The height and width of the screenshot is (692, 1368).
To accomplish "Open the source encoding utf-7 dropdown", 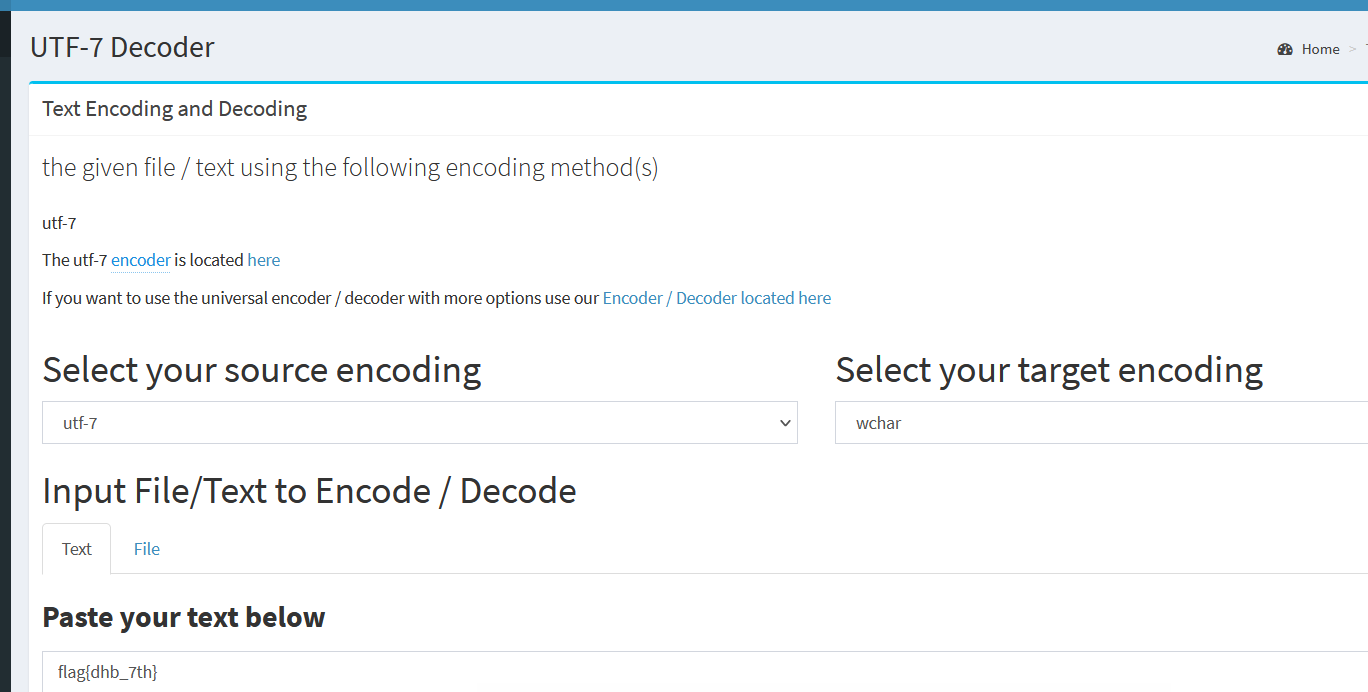I will click(419, 423).
